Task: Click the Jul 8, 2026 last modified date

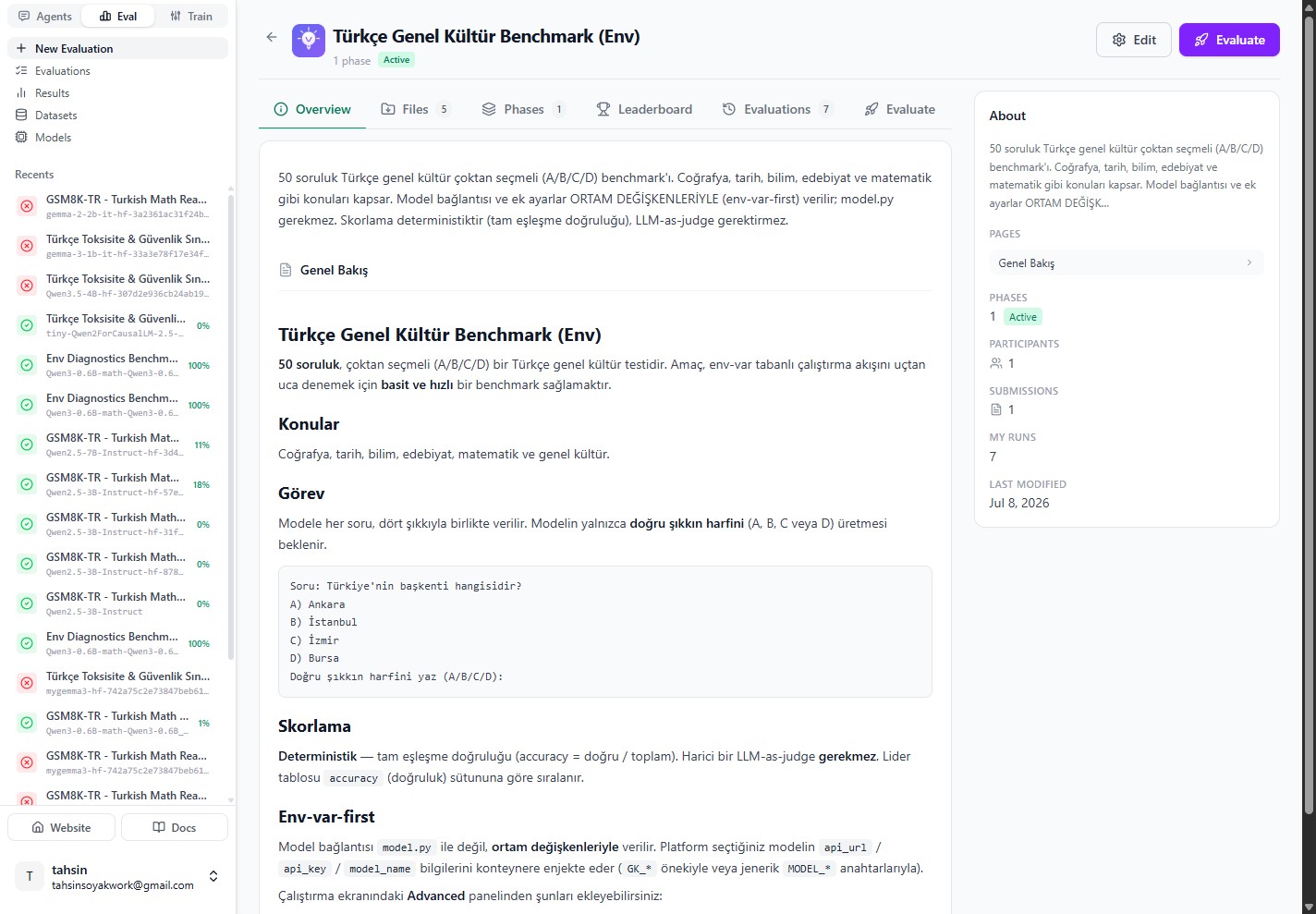Action: point(1019,503)
